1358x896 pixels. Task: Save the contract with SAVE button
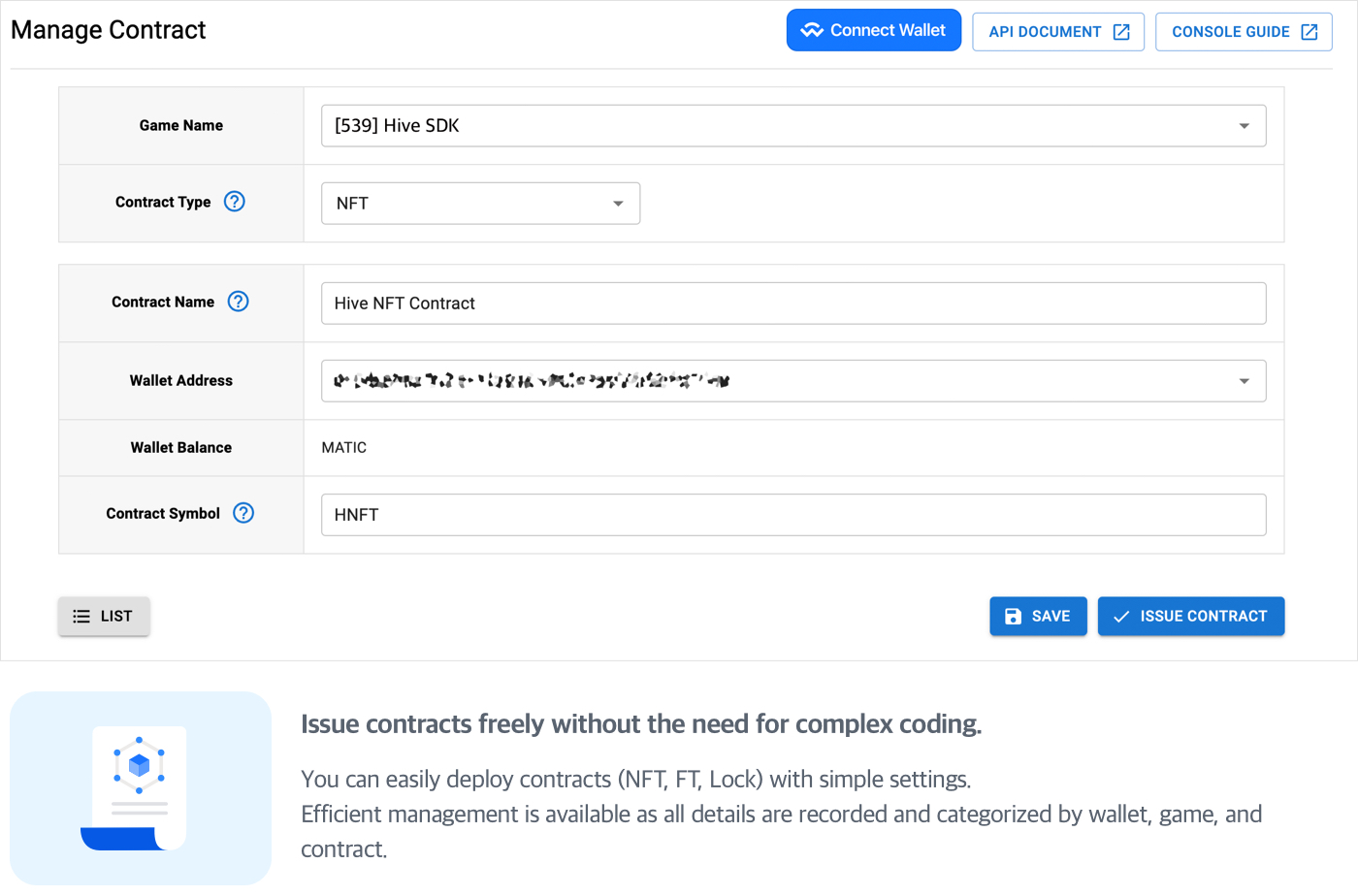pos(1038,617)
